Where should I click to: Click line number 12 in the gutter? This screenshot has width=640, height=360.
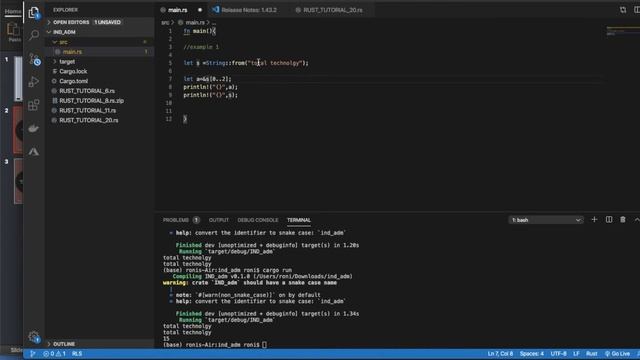click(x=169, y=119)
